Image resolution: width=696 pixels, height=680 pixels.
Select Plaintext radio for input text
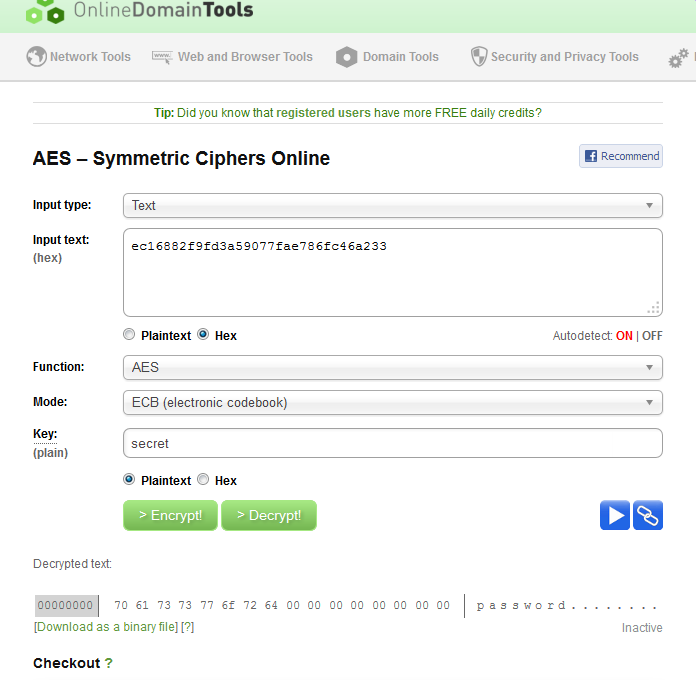tap(129, 335)
